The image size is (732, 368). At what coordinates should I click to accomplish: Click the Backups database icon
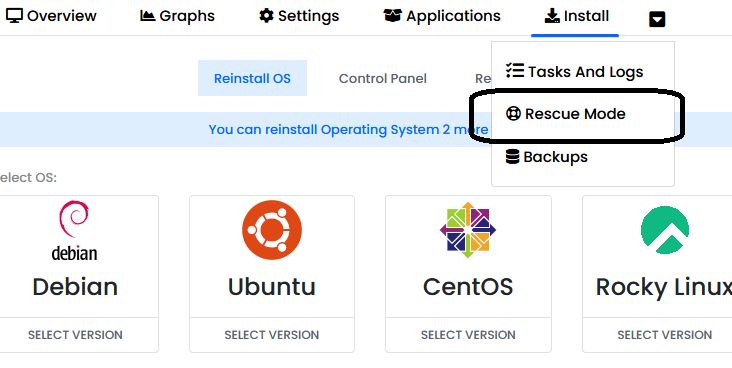pos(512,156)
